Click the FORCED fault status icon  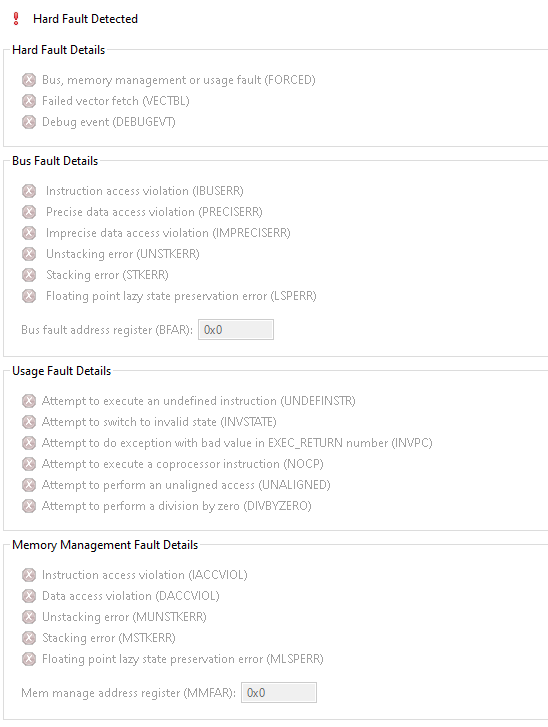29,80
